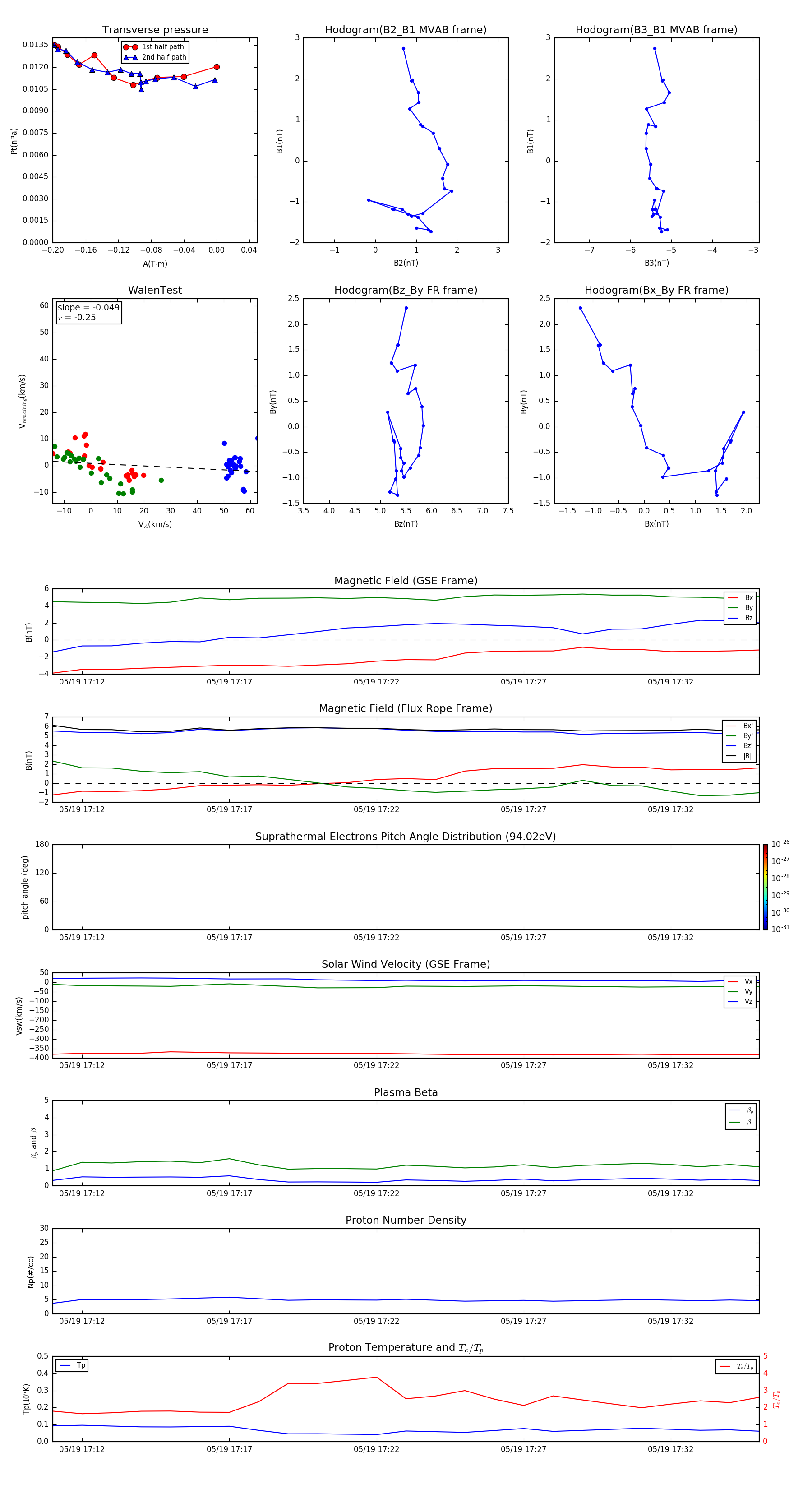The width and height of the screenshot is (812, 1489).
Task: Click the 'B3(nT)' x-axis label
Action: tap(656, 263)
